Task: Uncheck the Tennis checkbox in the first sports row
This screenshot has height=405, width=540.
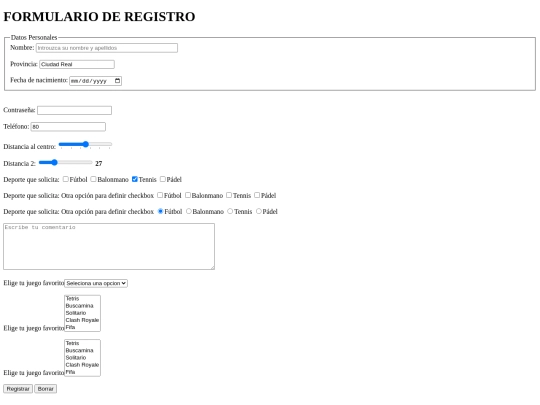Action: tap(135, 179)
